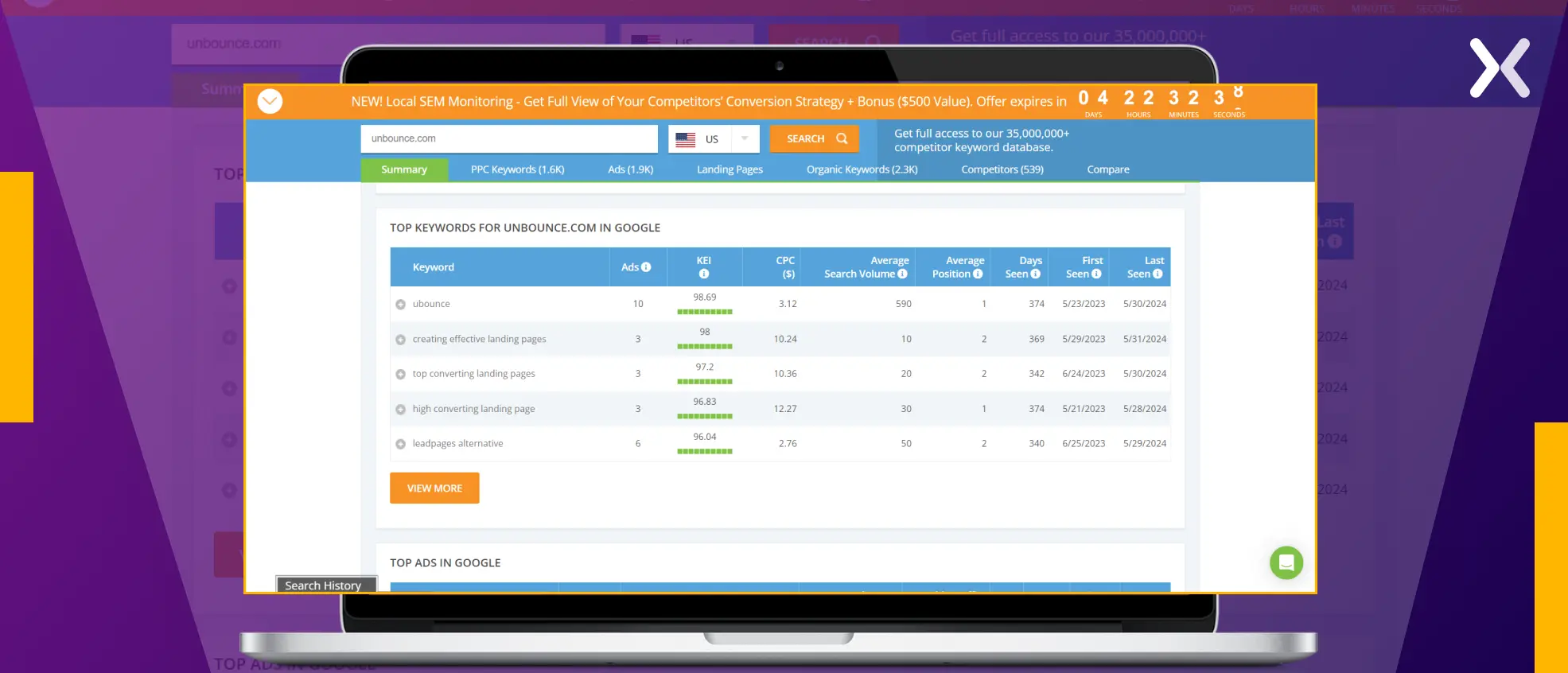
Task: Click the VIEW MORE button
Action: tap(434, 488)
